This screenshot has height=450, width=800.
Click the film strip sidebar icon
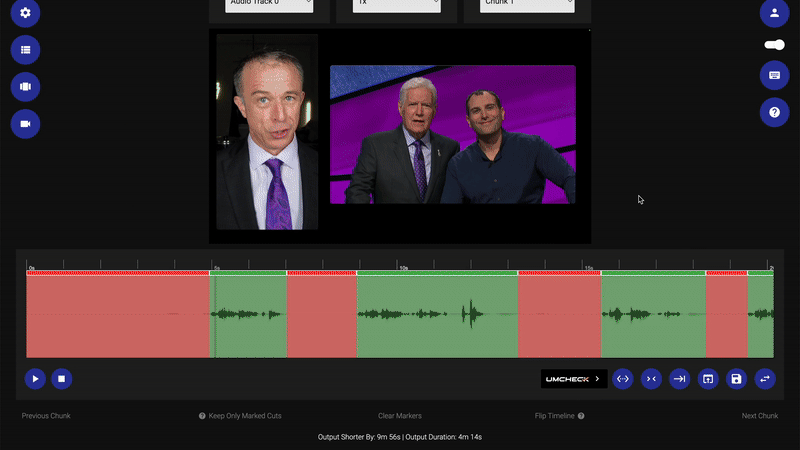click(x=25, y=87)
